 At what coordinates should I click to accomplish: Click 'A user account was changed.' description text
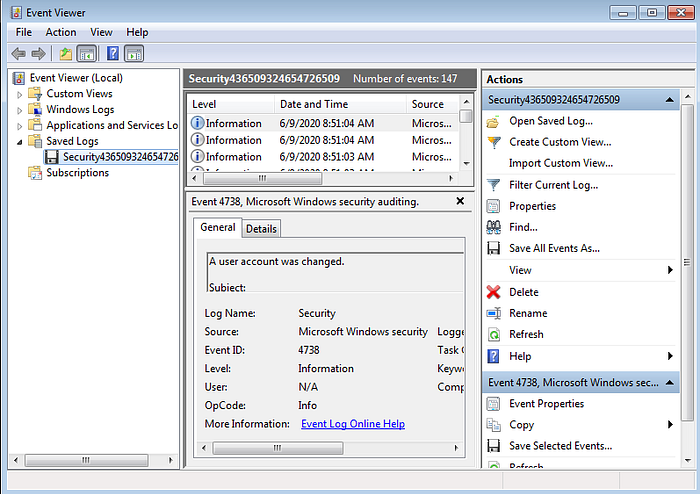pos(277,262)
